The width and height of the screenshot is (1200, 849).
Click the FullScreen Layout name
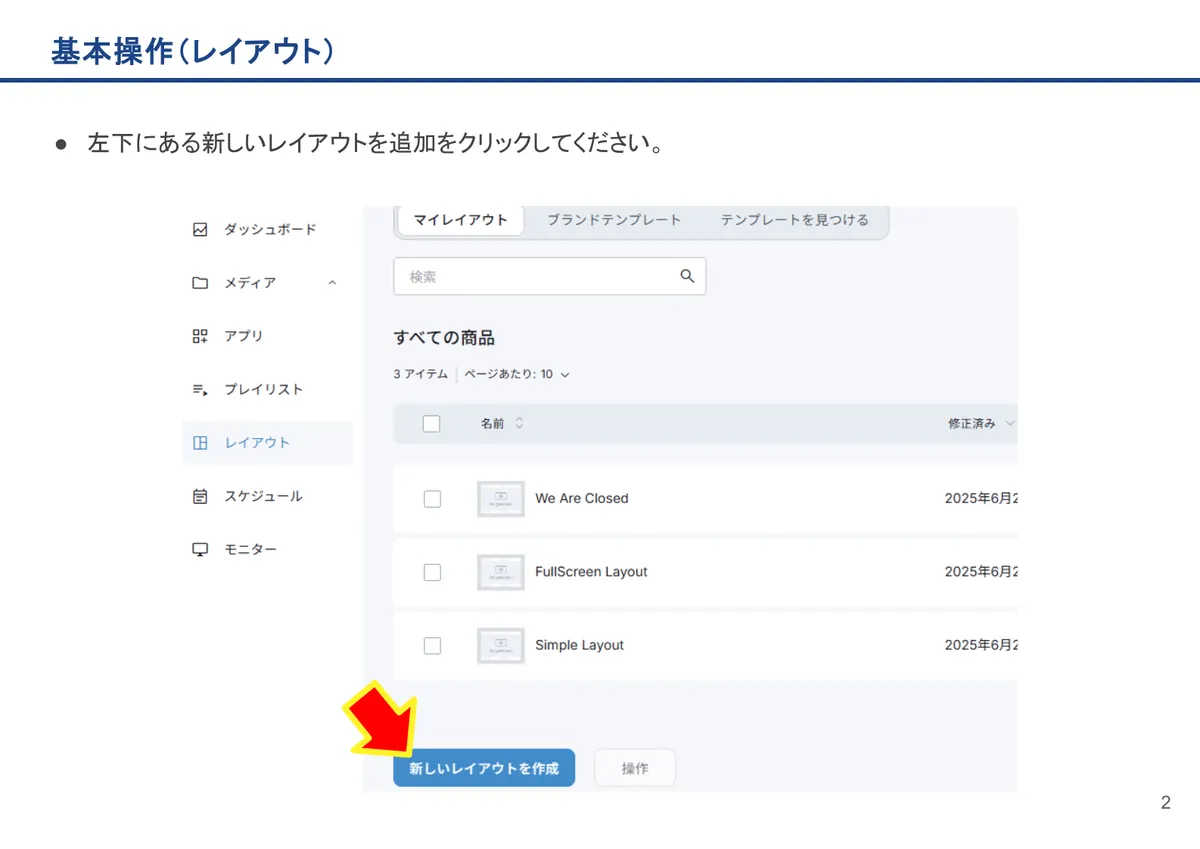click(x=591, y=572)
